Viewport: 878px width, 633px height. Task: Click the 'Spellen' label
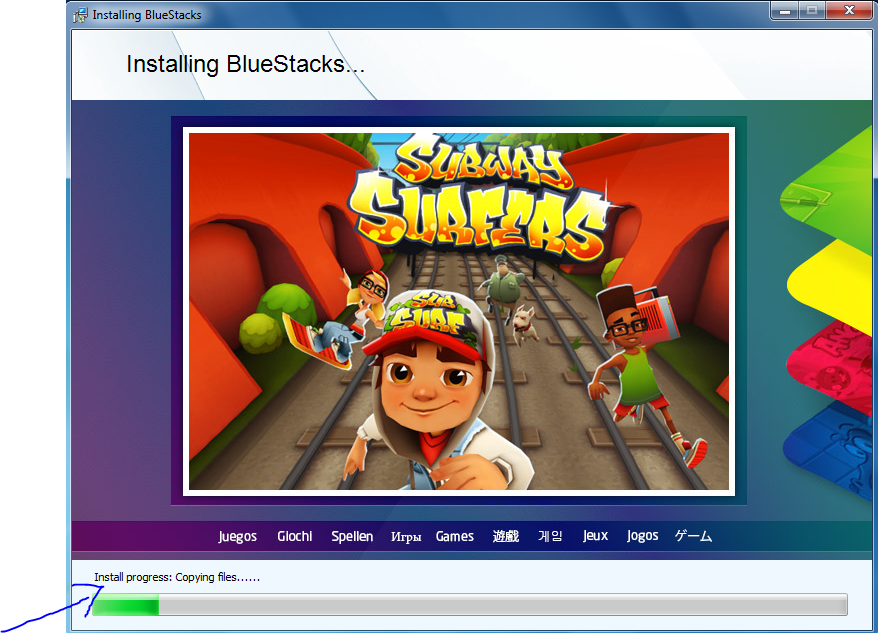(x=352, y=536)
